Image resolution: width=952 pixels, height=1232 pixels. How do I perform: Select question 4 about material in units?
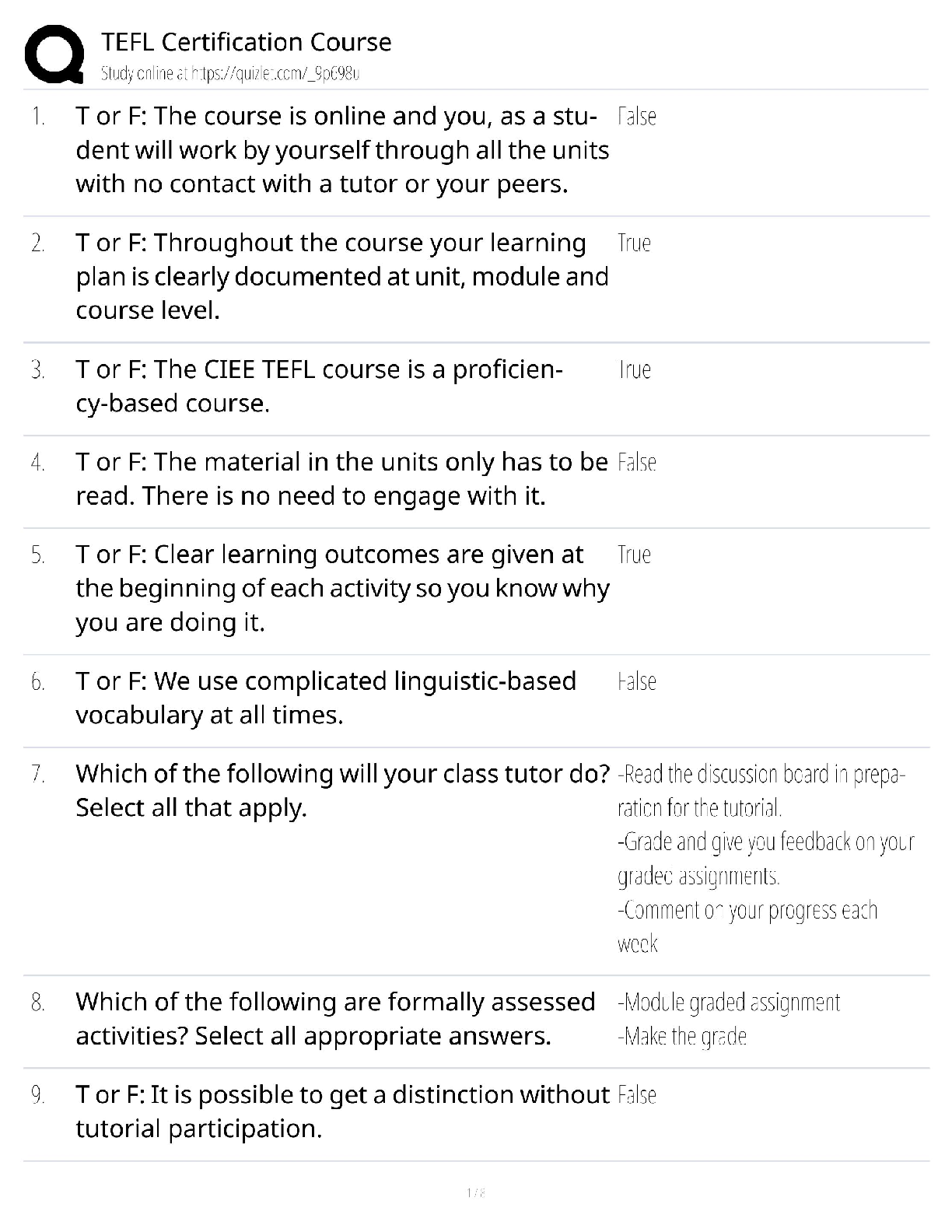[342, 479]
